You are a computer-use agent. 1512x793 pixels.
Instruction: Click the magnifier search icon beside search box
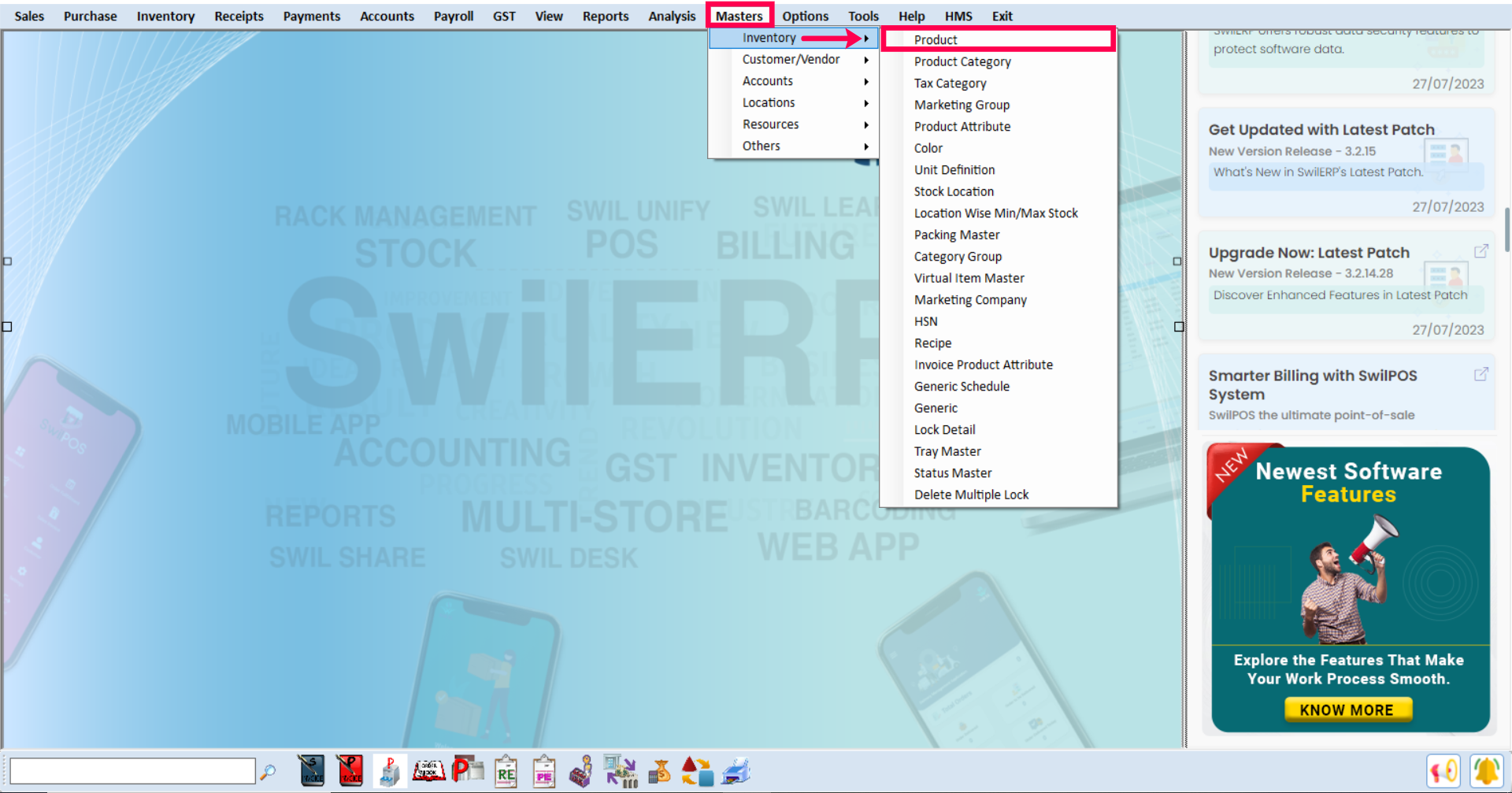268,772
